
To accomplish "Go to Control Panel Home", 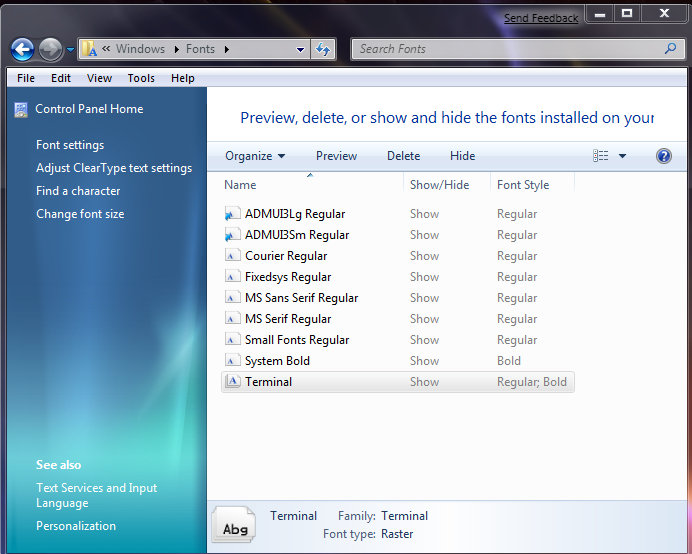I will [x=89, y=109].
